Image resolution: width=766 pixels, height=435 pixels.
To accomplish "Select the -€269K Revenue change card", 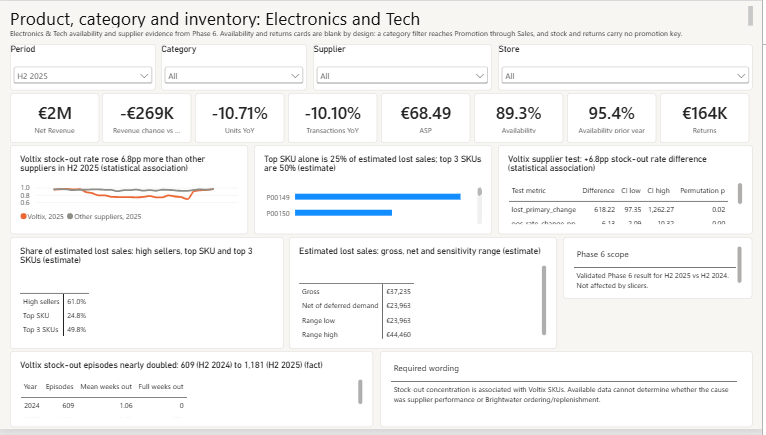I will click(147, 118).
